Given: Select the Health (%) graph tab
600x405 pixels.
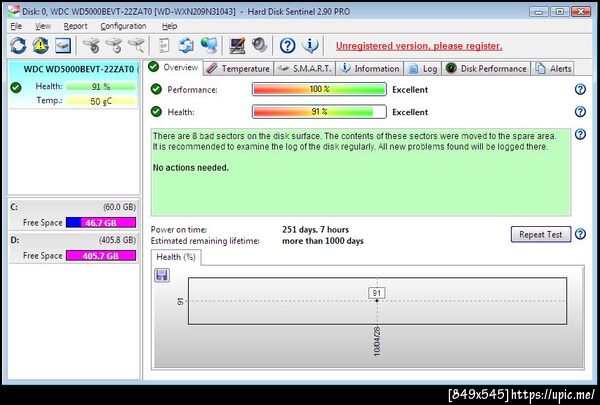Looking at the screenshot, I should (176, 257).
